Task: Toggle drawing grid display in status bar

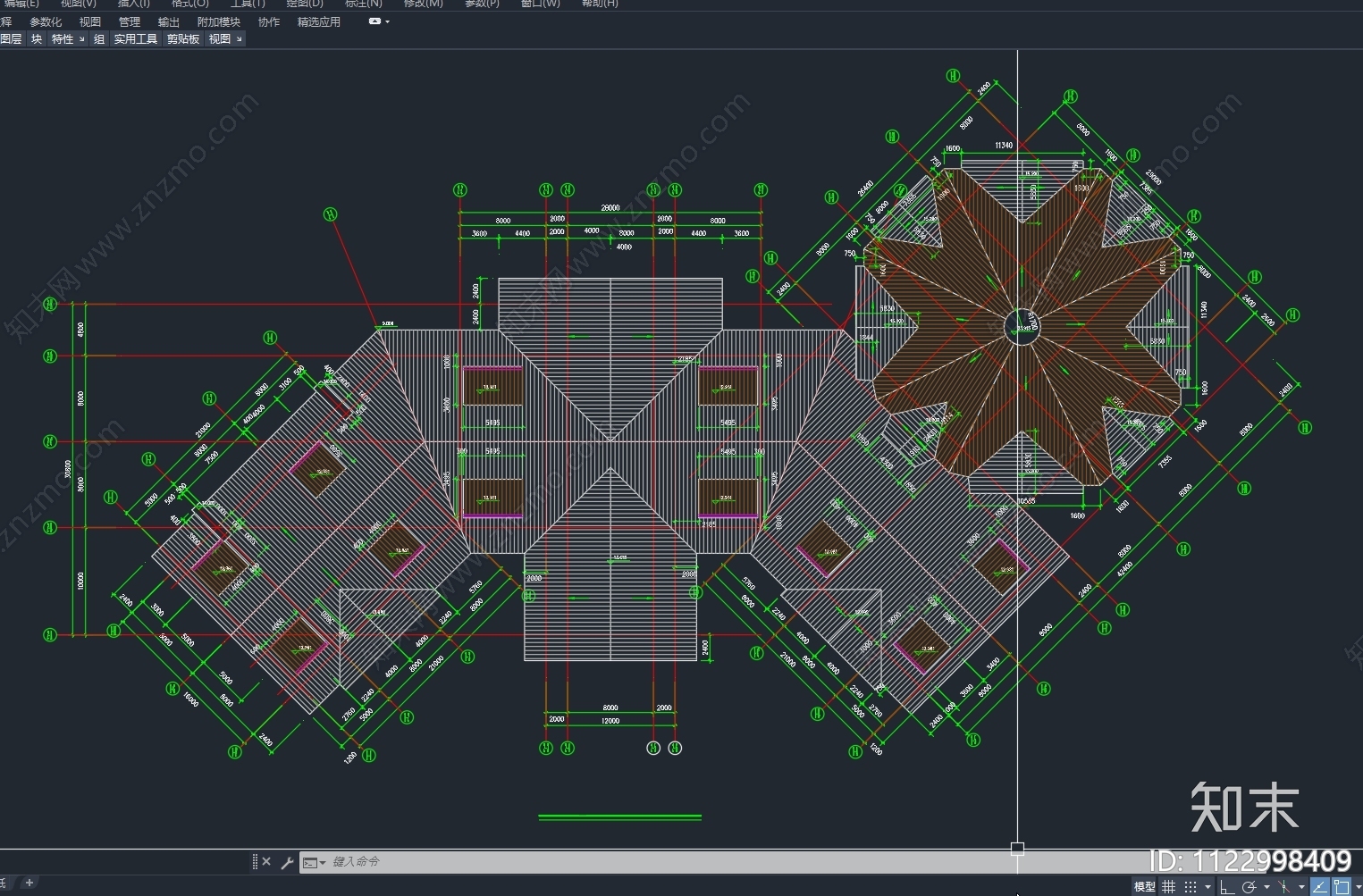Action: 1168,887
